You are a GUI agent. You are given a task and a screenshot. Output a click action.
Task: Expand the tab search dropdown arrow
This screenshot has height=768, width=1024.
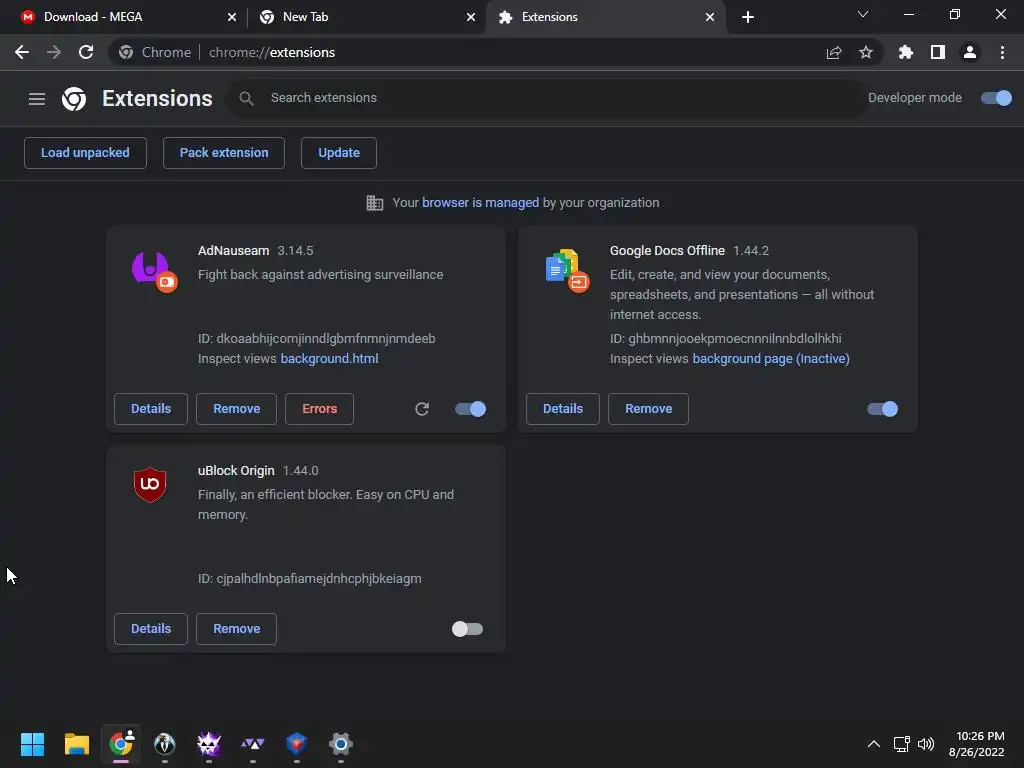863,14
